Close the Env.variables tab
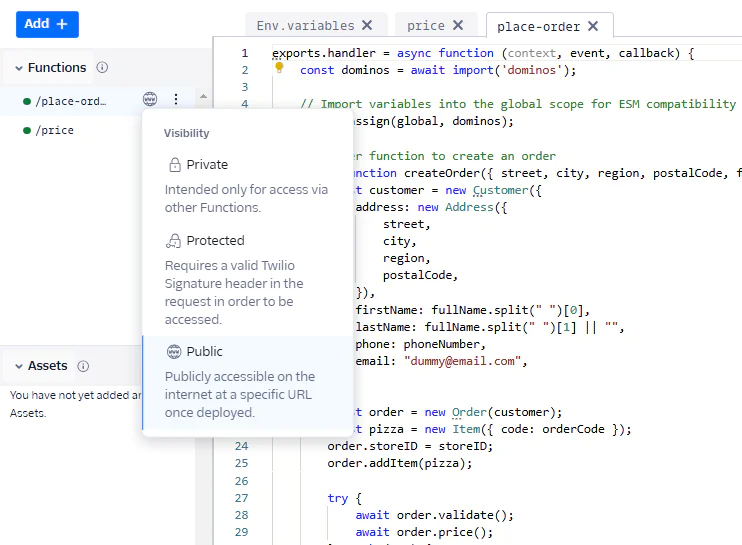Image resolution: width=742 pixels, height=545 pixels. (367, 25)
